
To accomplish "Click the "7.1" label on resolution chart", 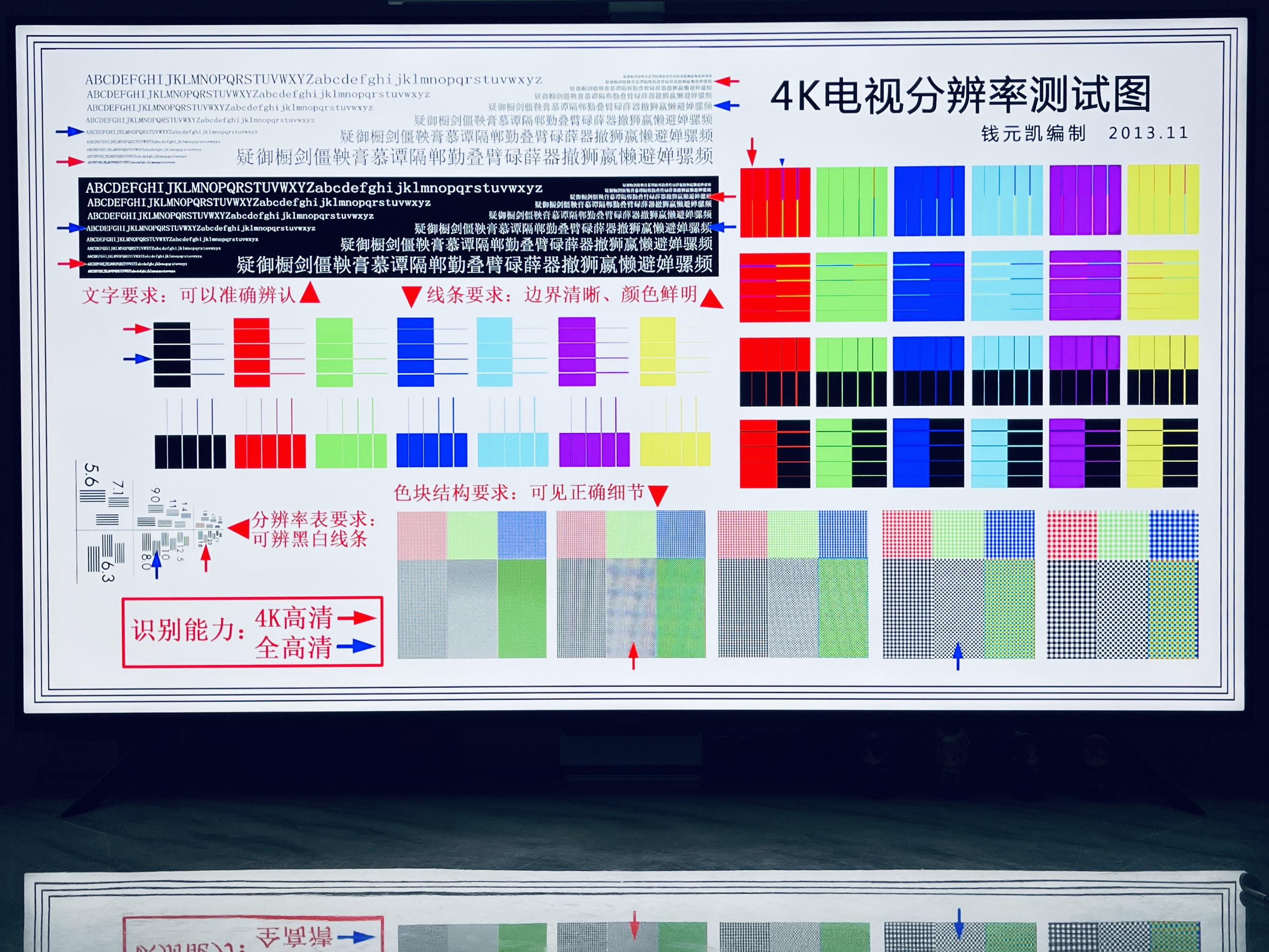I will [118, 488].
